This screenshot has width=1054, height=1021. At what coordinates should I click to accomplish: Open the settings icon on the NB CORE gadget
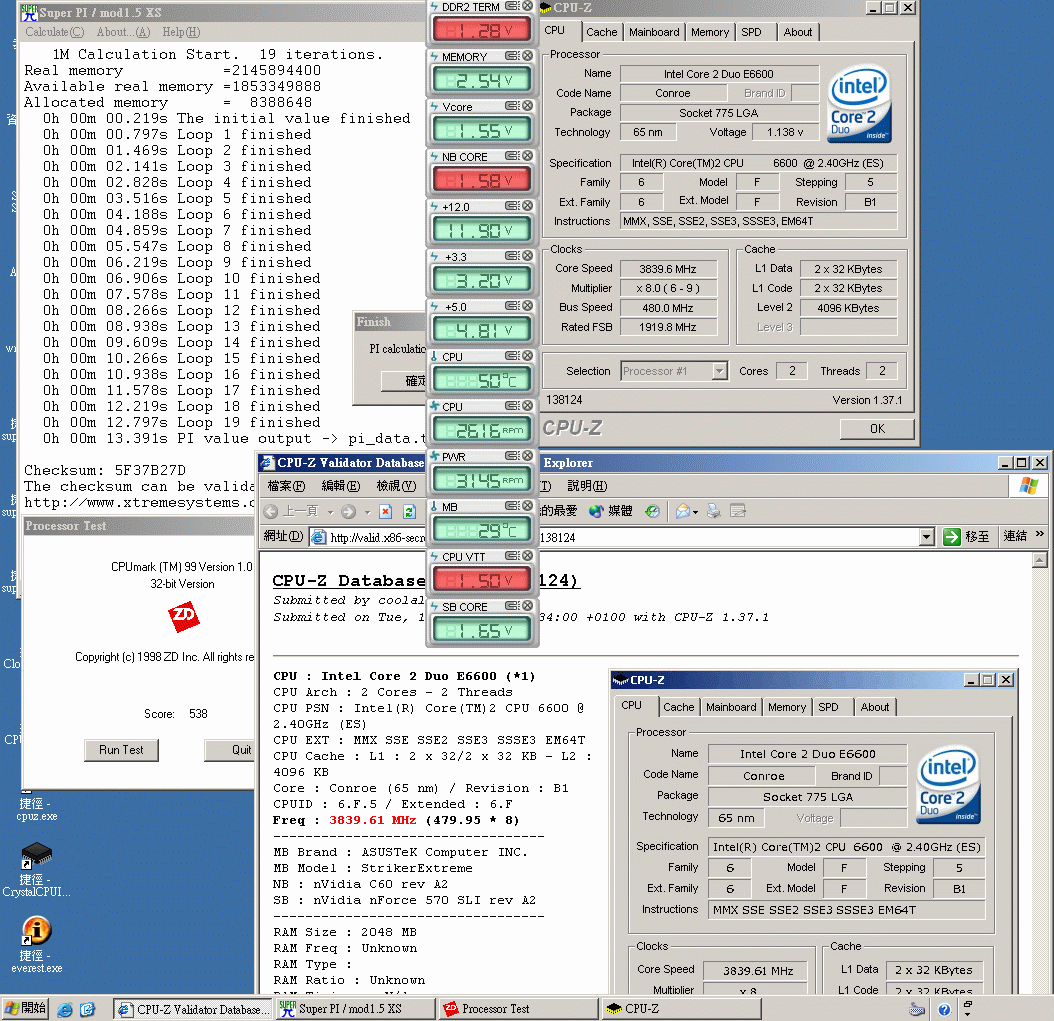click(512, 156)
